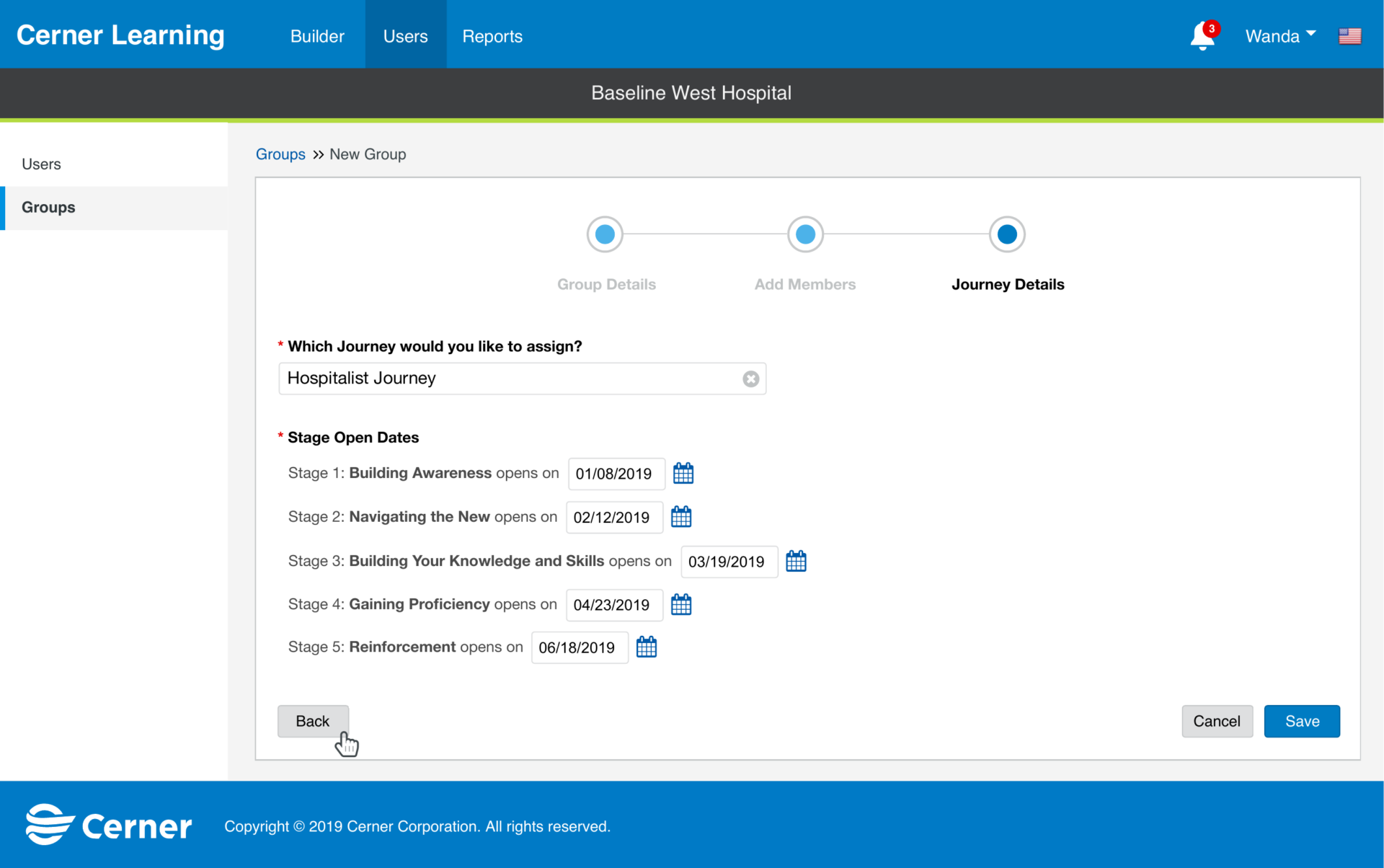The image size is (1384, 868).
Task: Click the Groups breadcrumb link
Action: click(280, 154)
